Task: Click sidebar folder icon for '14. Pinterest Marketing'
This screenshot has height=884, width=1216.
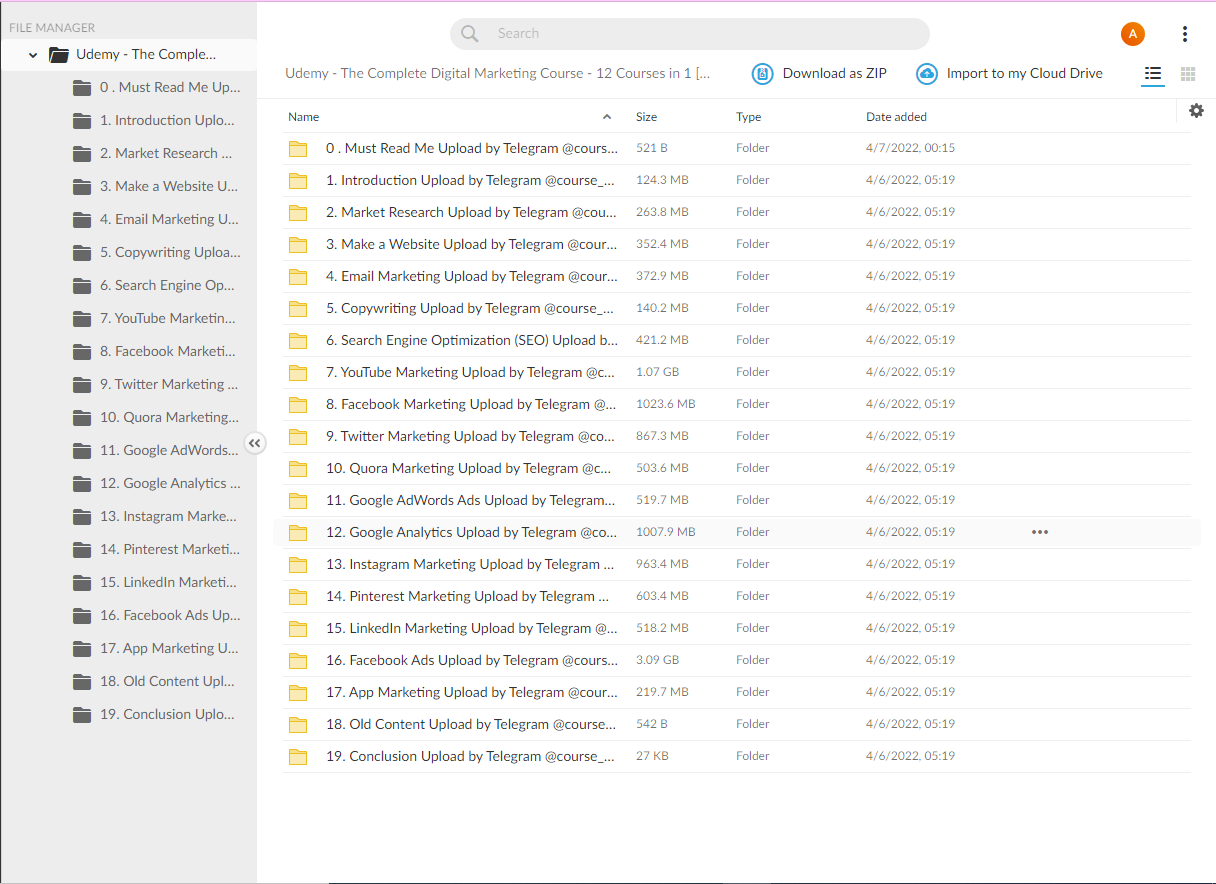Action: (82, 550)
